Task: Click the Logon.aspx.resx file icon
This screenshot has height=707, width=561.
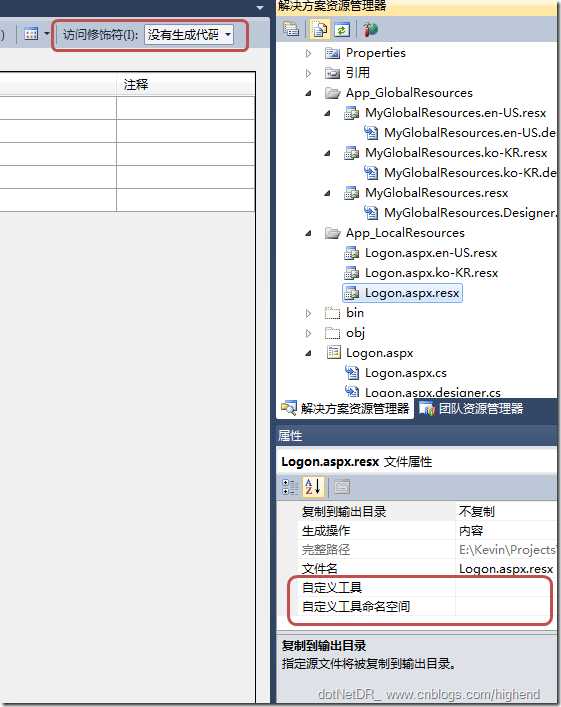Action: pyautogui.click(x=351, y=293)
